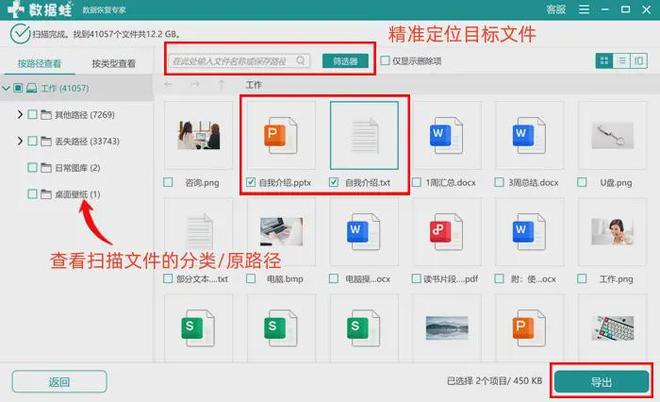This screenshot has width=660, height=402.
Task: Check the 工作.png checkbox
Action: (582, 278)
